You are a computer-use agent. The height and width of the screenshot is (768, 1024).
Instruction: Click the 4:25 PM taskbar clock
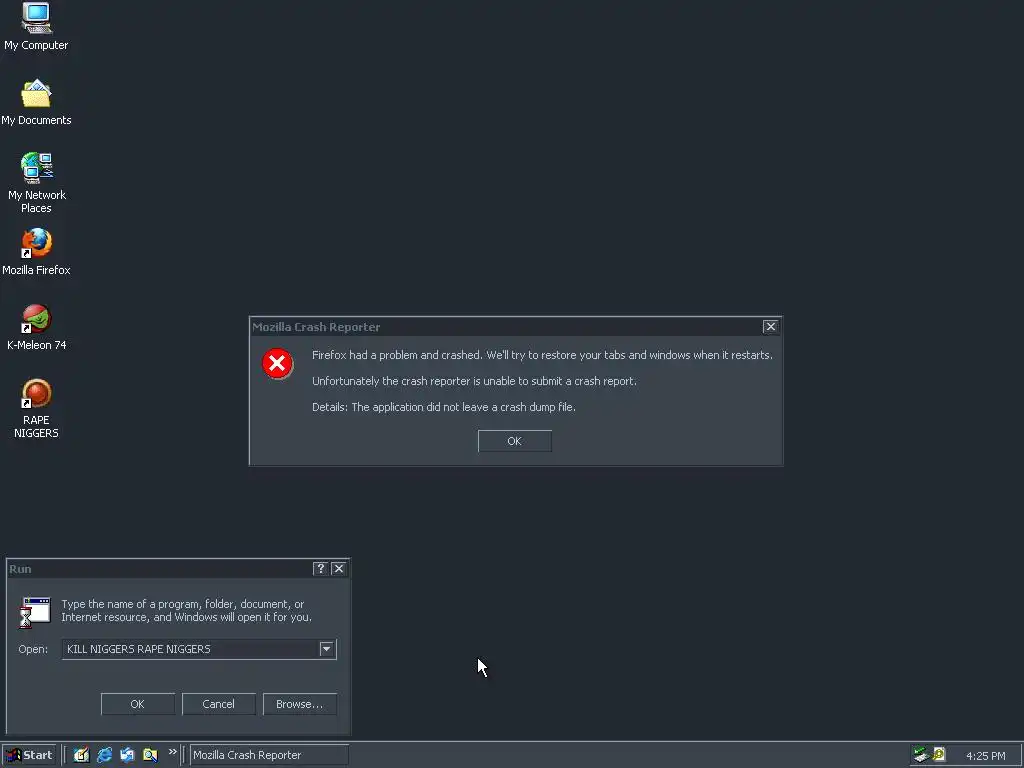(985, 756)
